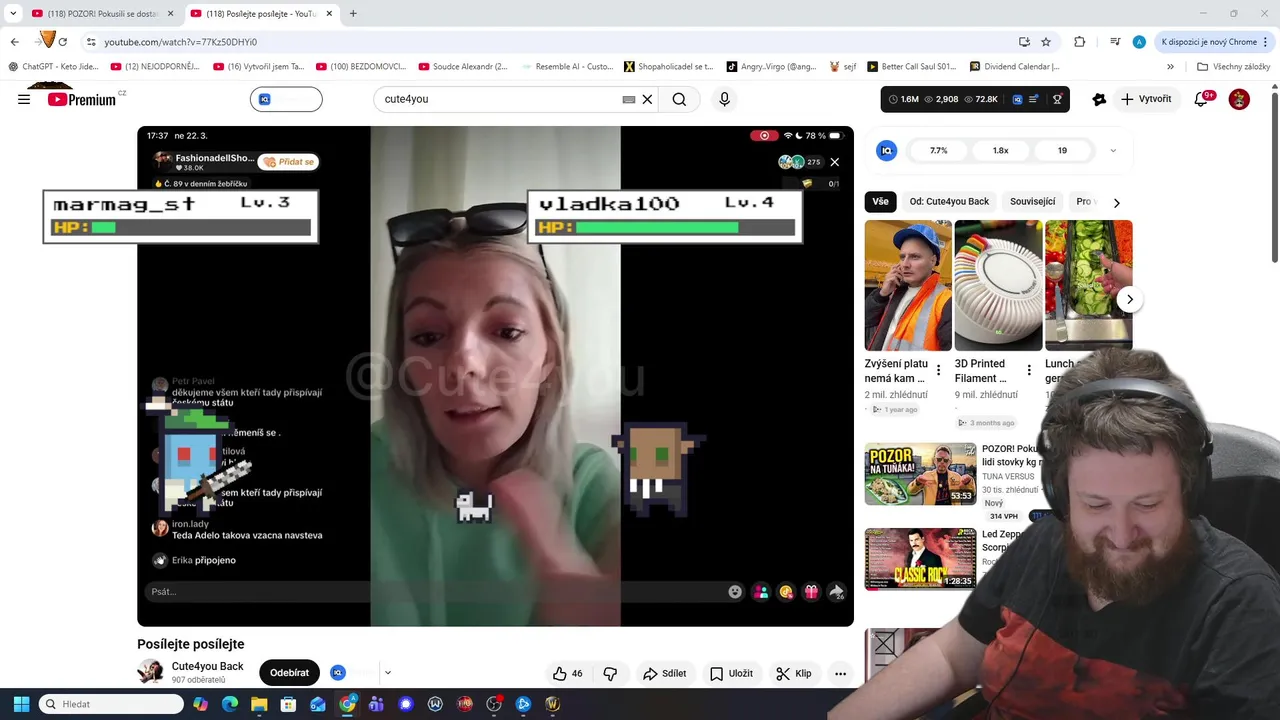Open Windows Start menu
The image size is (1280, 720).
pyautogui.click(x=21, y=704)
